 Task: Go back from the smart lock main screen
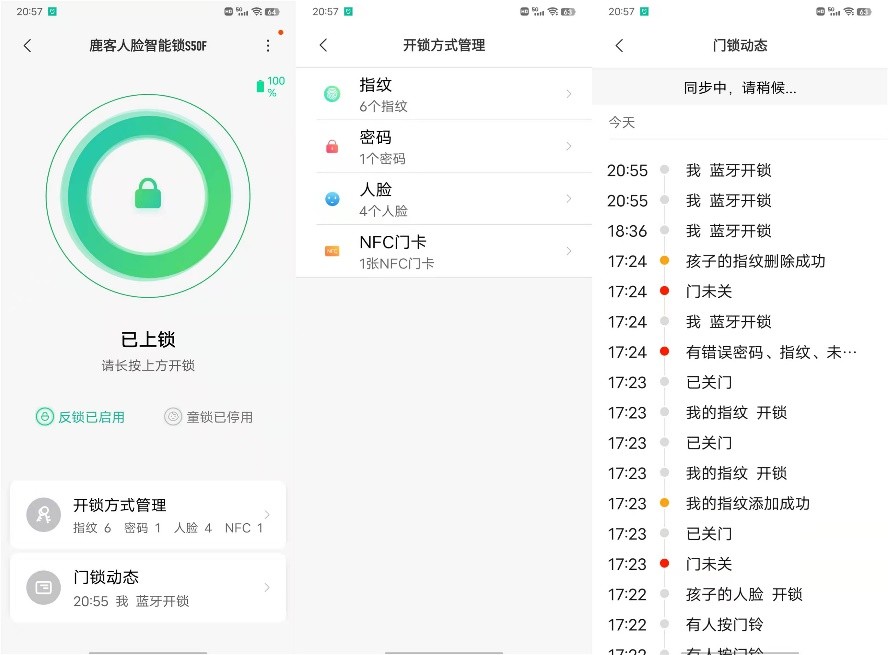pos(27,45)
